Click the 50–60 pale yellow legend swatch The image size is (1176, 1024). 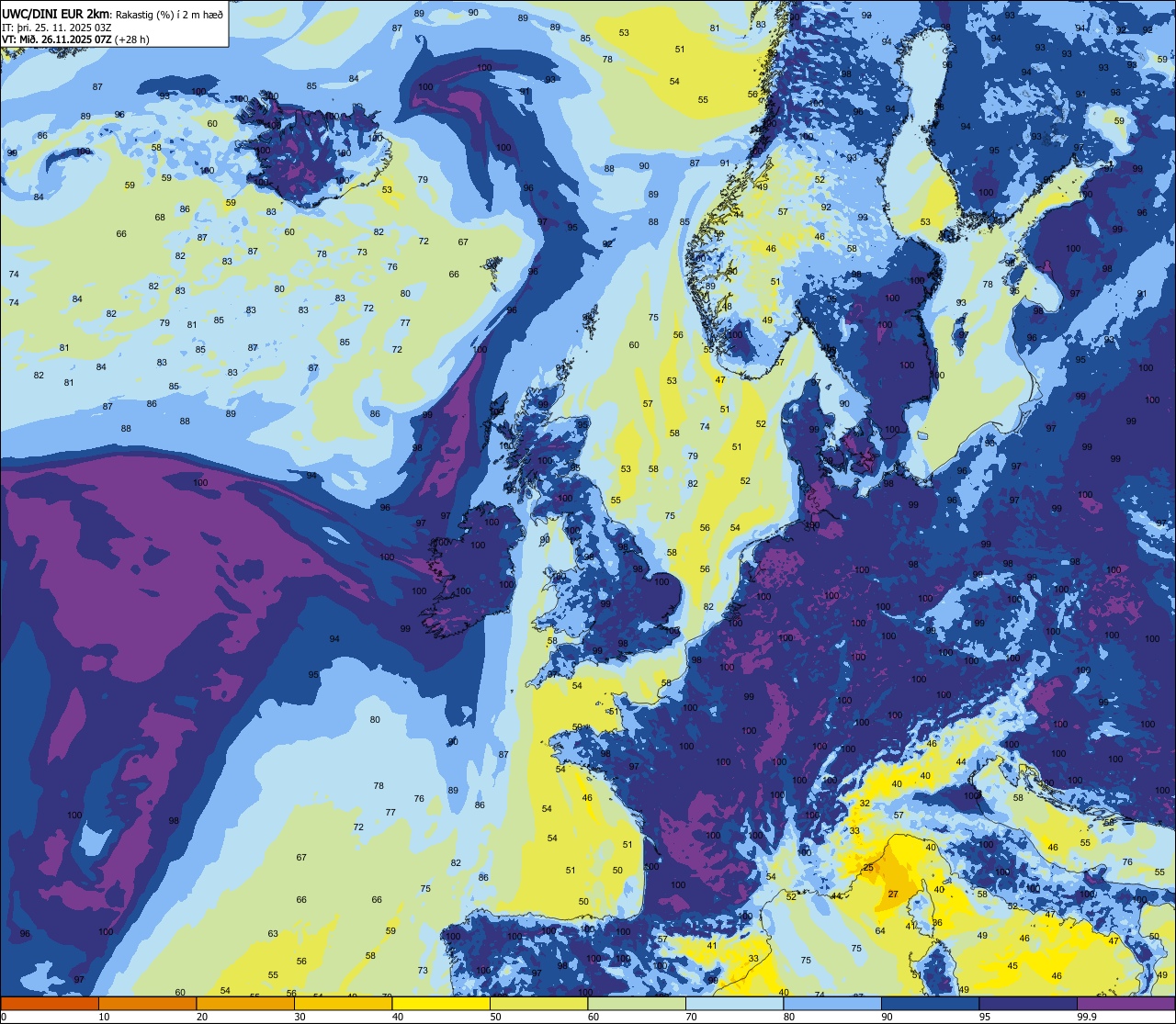(538, 1003)
